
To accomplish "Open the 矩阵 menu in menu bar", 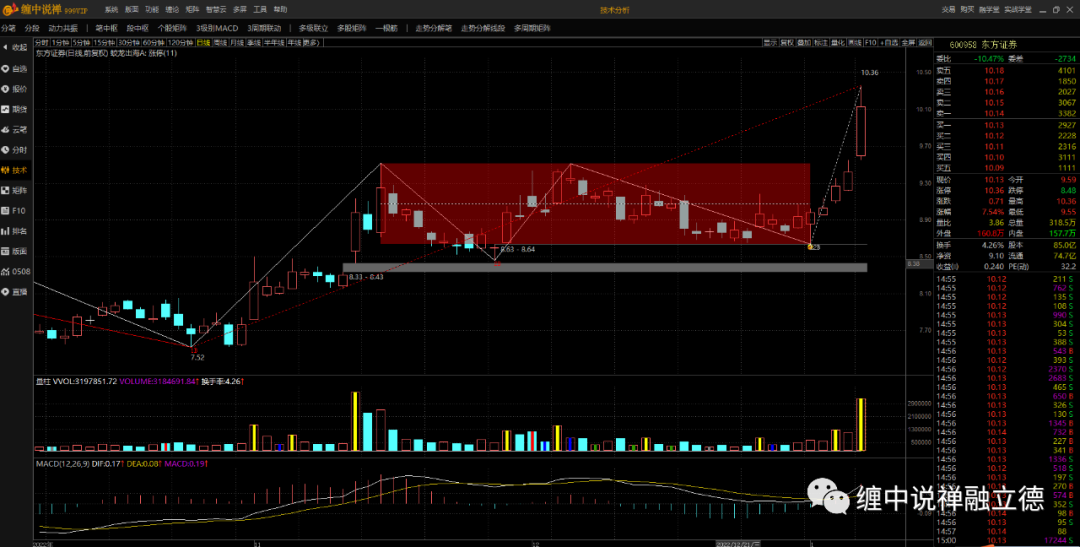I will pyautogui.click(x=192, y=10).
